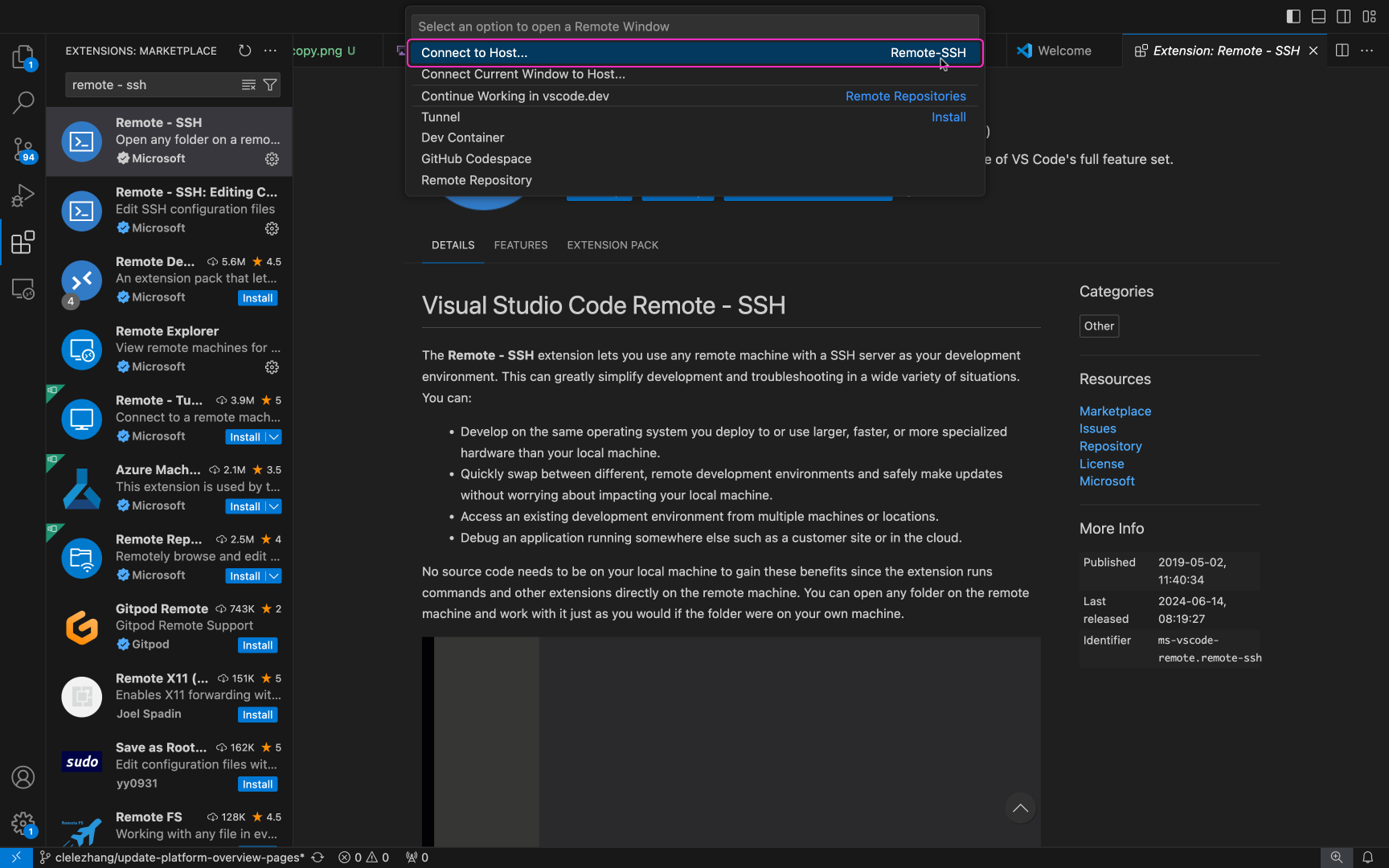
Task: Switch to the EXTENSION PACK tab
Action: pos(613,245)
